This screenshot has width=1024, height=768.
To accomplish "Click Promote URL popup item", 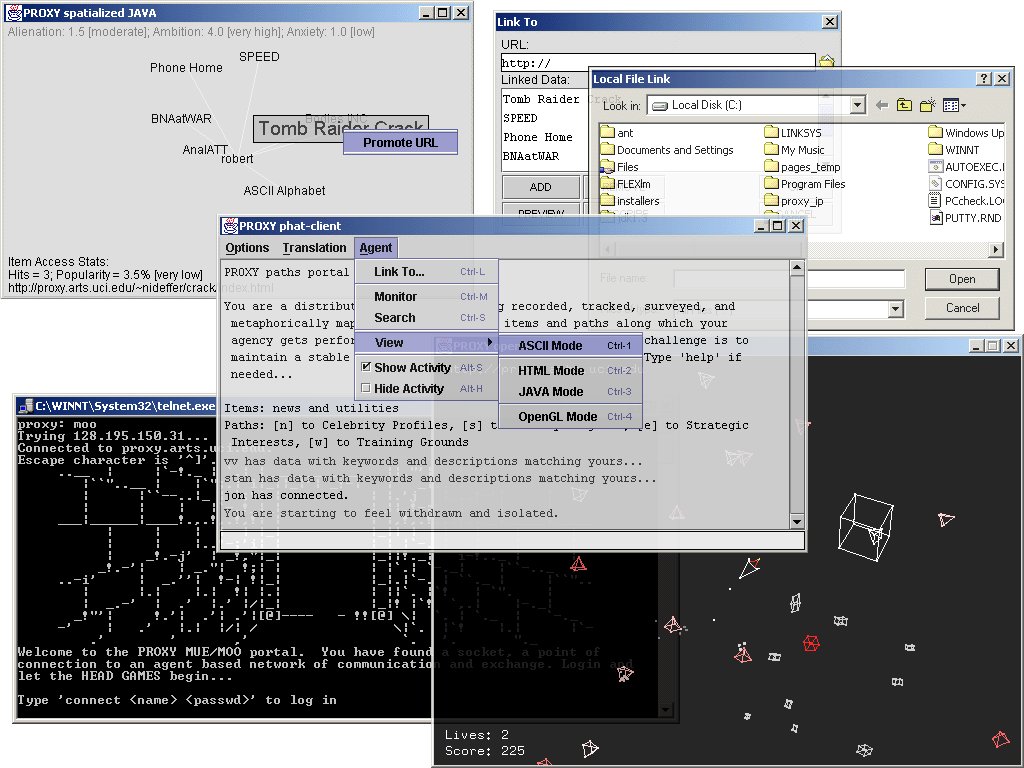I will tap(400, 143).
